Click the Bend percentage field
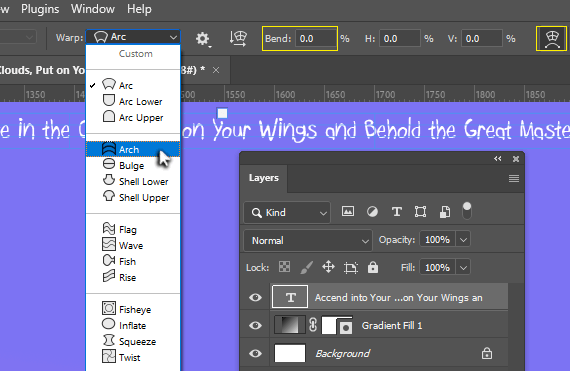 (316, 39)
